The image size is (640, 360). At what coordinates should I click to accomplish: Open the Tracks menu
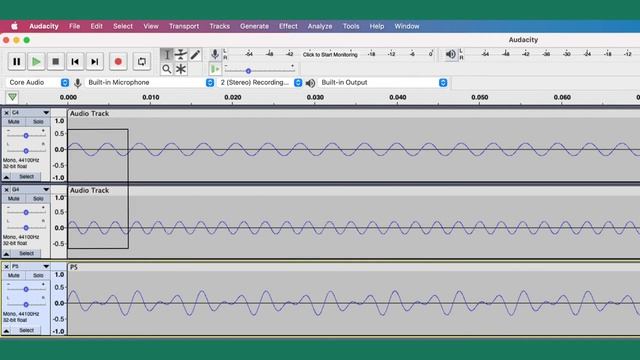pos(220,26)
